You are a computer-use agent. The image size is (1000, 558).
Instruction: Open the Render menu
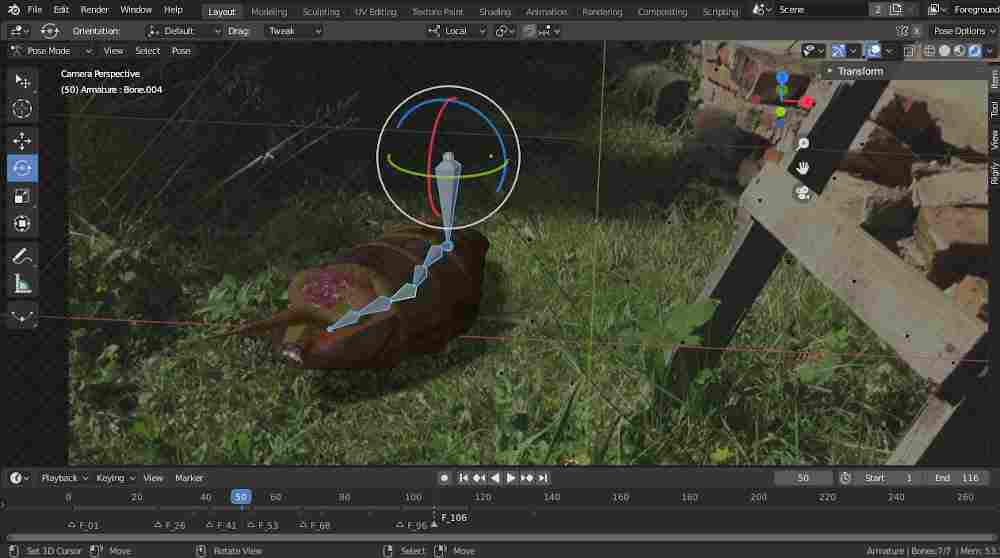tap(94, 10)
